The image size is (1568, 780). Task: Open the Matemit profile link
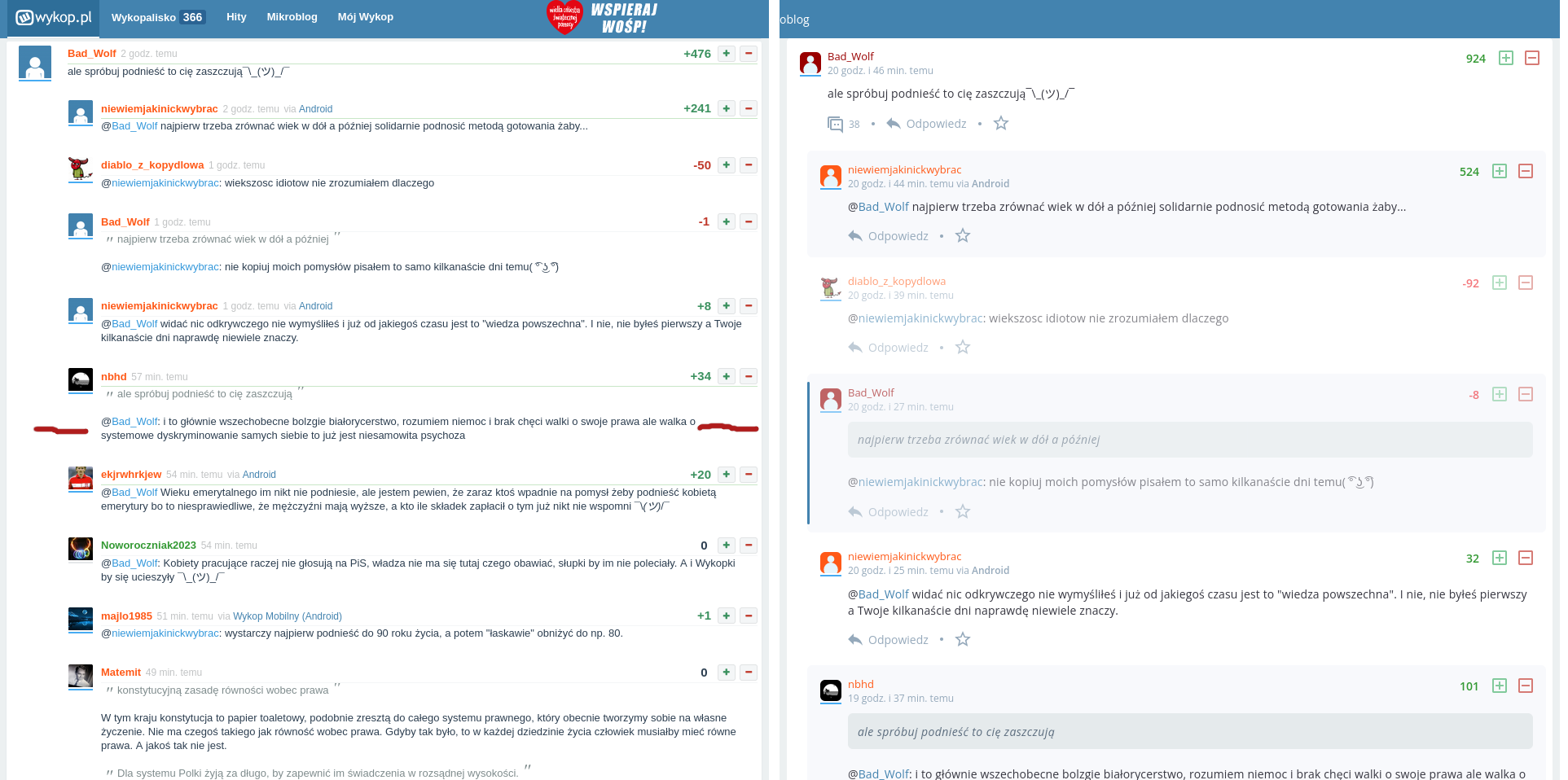click(x=121, y=673)
